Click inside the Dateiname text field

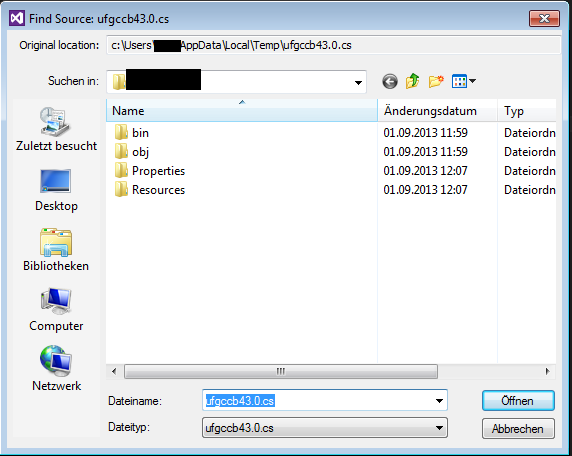(318, 401)
